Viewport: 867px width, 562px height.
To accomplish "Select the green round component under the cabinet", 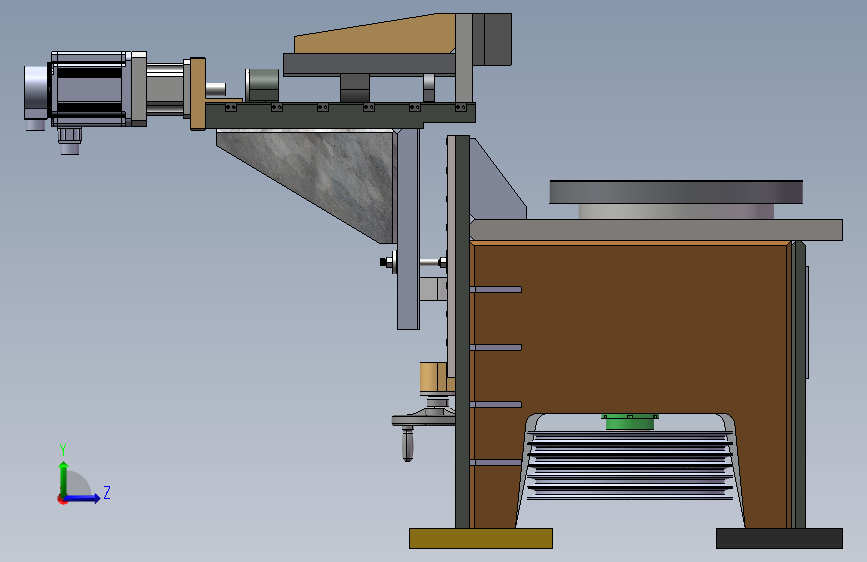I will (x=629, y=422).
